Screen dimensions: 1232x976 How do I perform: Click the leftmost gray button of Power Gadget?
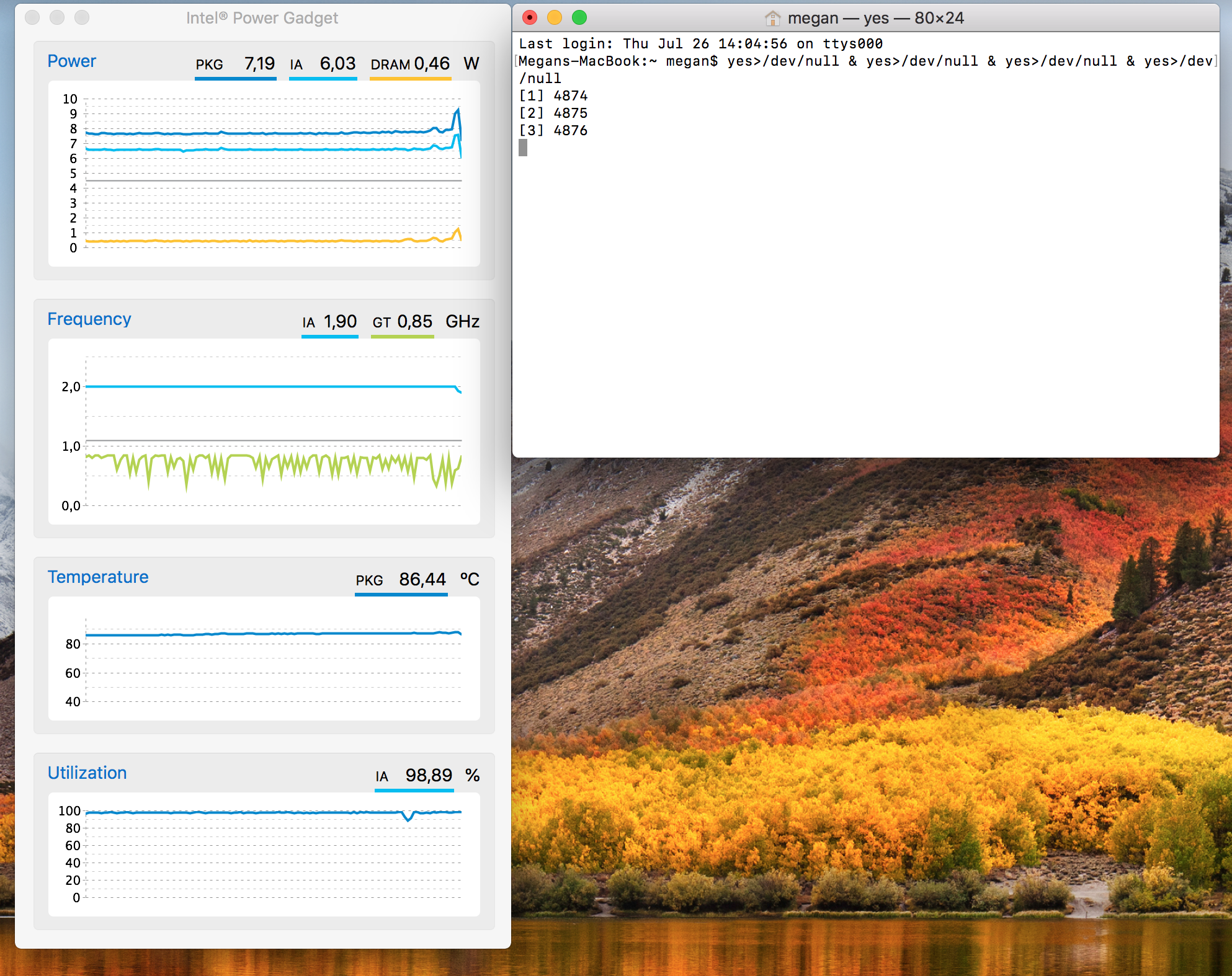click(32, 17)
